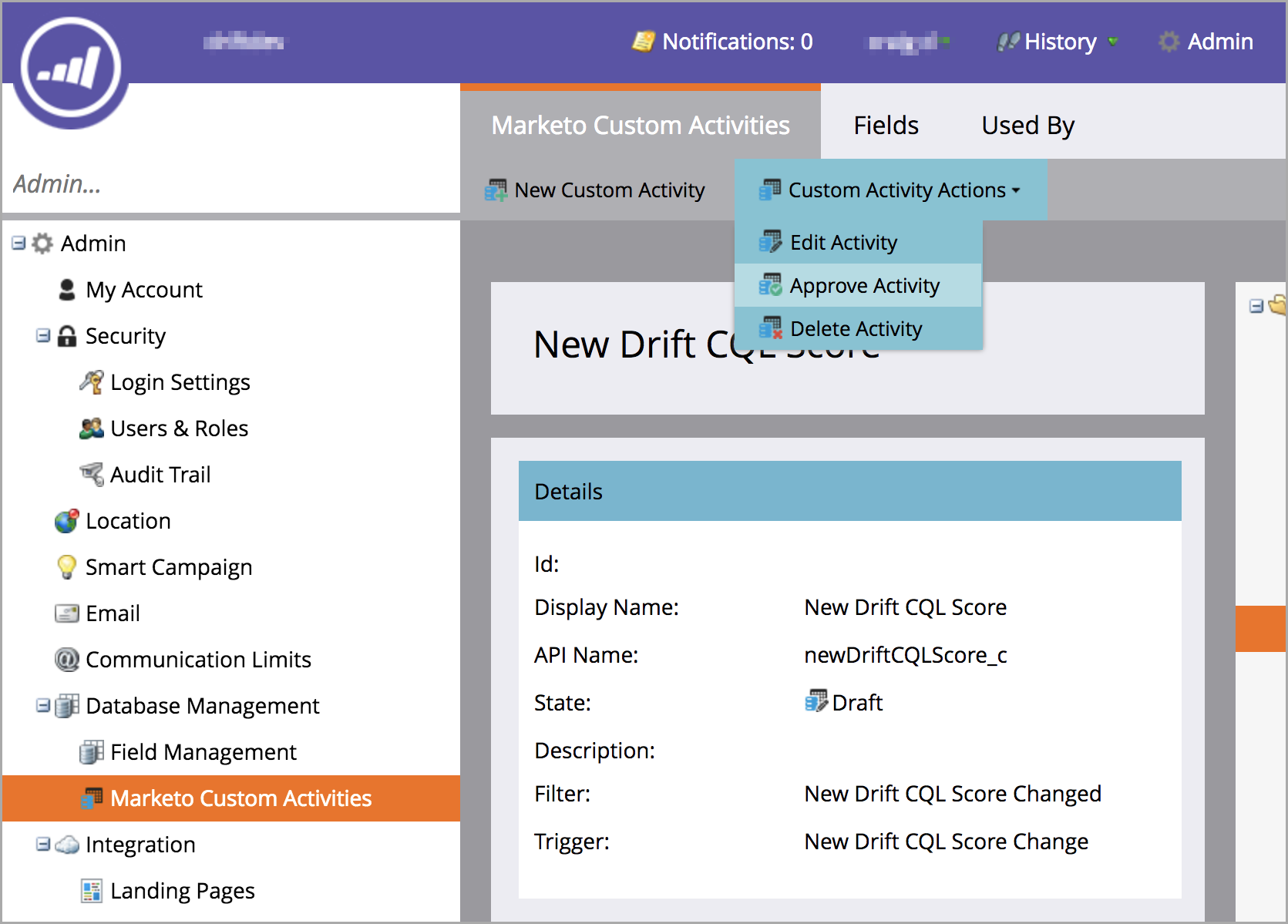1288x924 pixels.
Task: Collapse the Security tree node
Action: pyautogui.click(x=43, y=336)
